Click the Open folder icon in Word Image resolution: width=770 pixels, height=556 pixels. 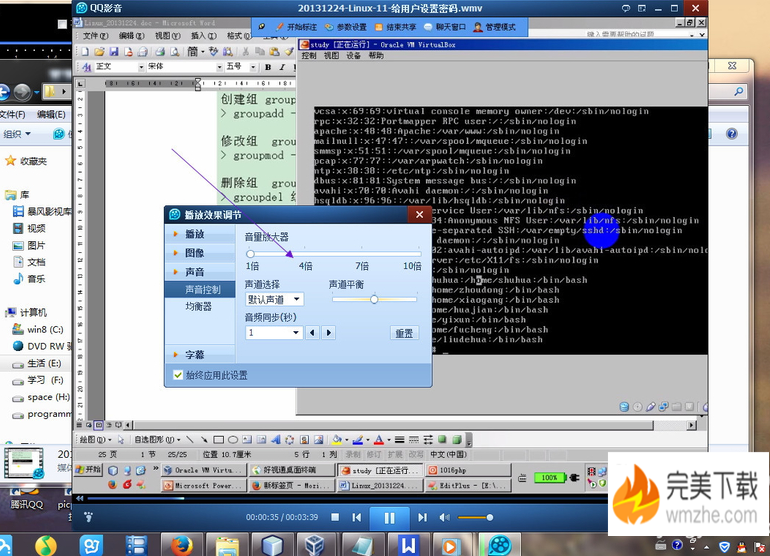[x=100, y=51]
